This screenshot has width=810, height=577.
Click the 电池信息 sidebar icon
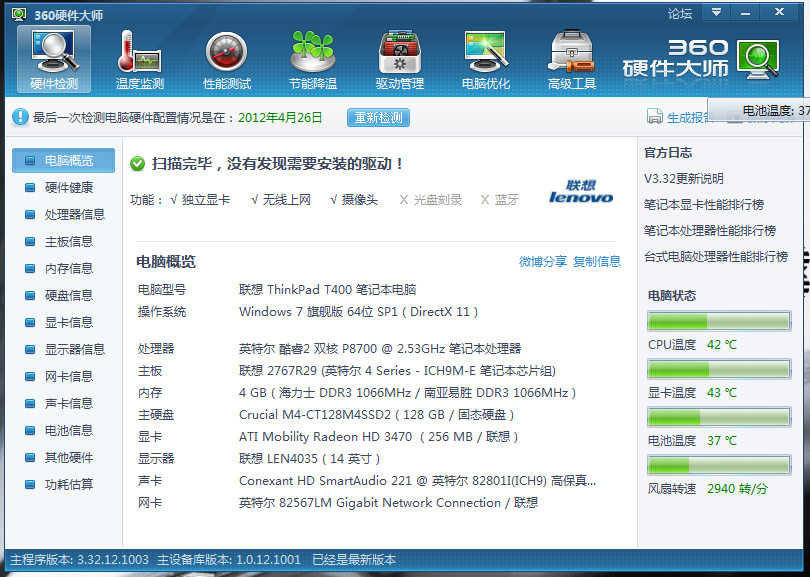(30, 430)
